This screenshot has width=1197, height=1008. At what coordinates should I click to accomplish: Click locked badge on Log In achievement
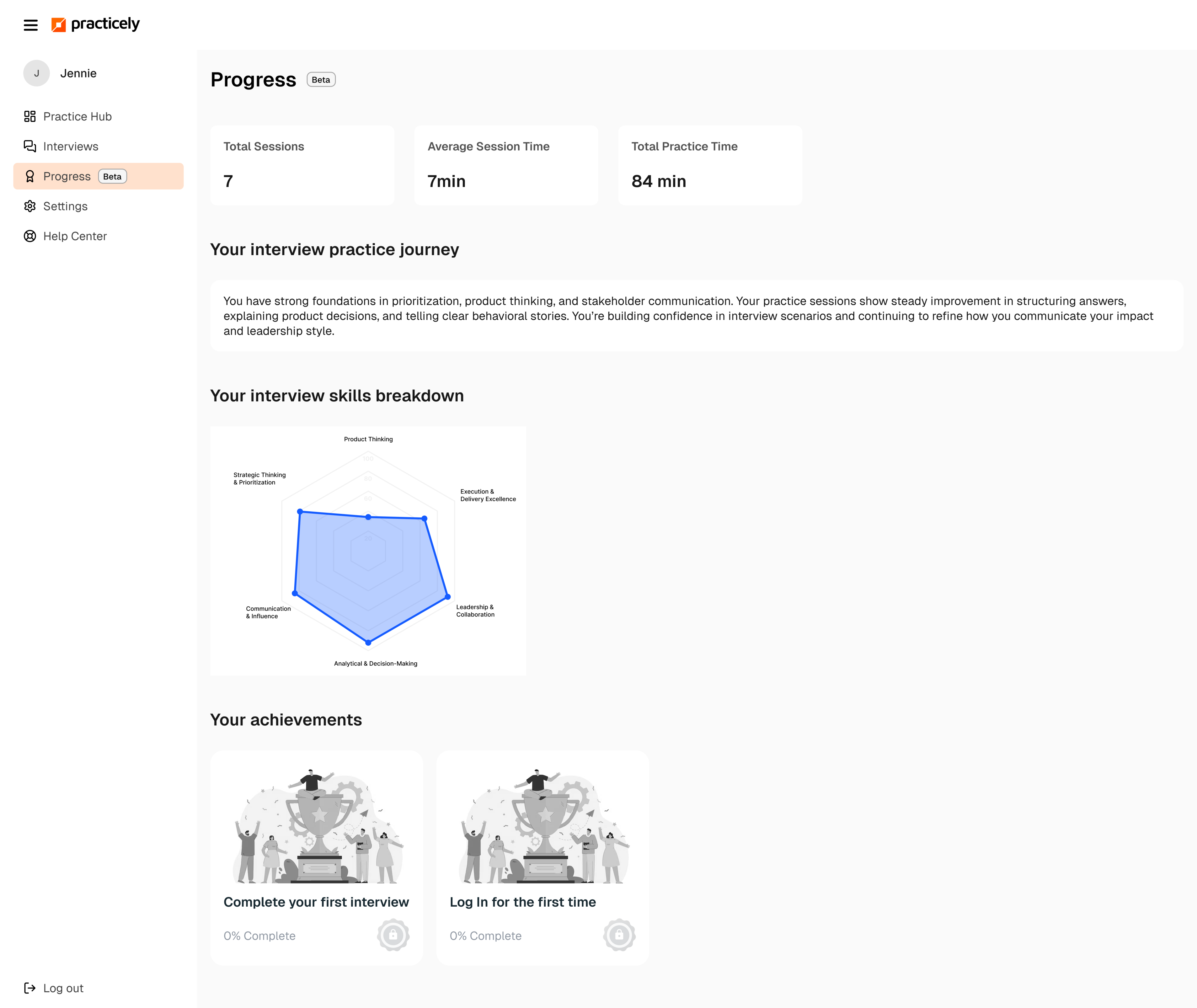point(619,935)
